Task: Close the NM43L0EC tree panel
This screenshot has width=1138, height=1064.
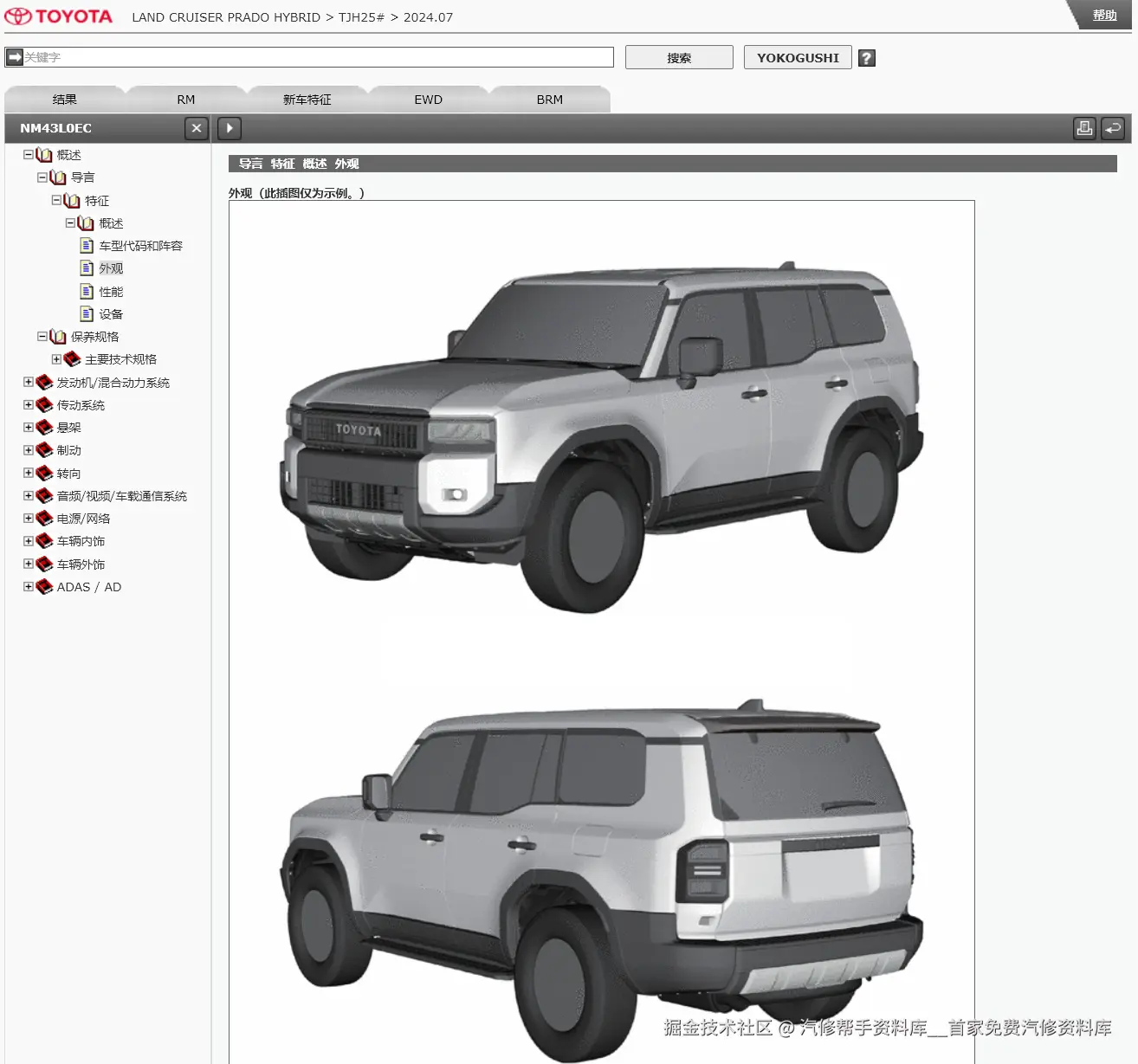Action: (197, 128)
